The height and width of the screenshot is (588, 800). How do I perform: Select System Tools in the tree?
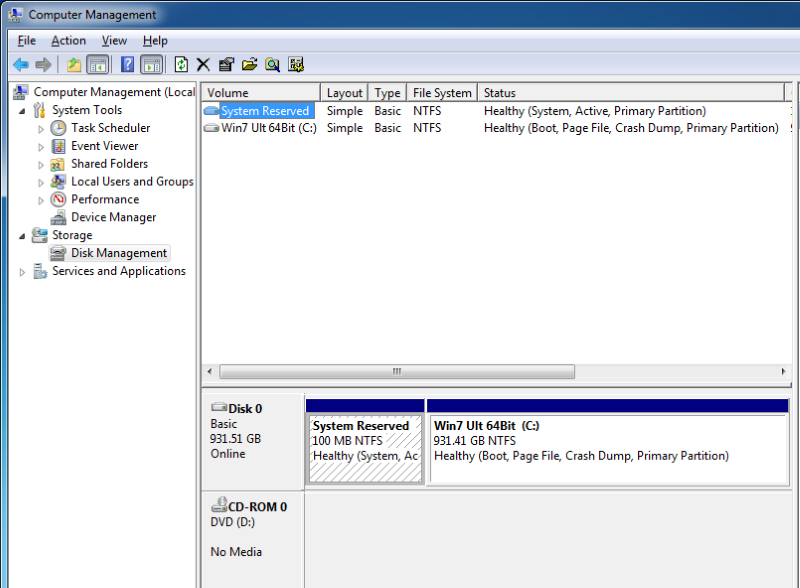click(x=87, y=110)
